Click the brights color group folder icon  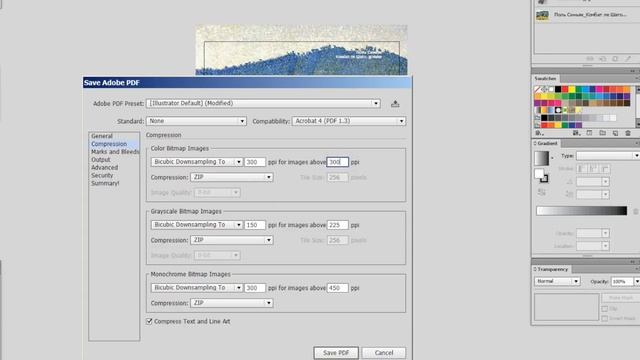[x=537, y=125]
